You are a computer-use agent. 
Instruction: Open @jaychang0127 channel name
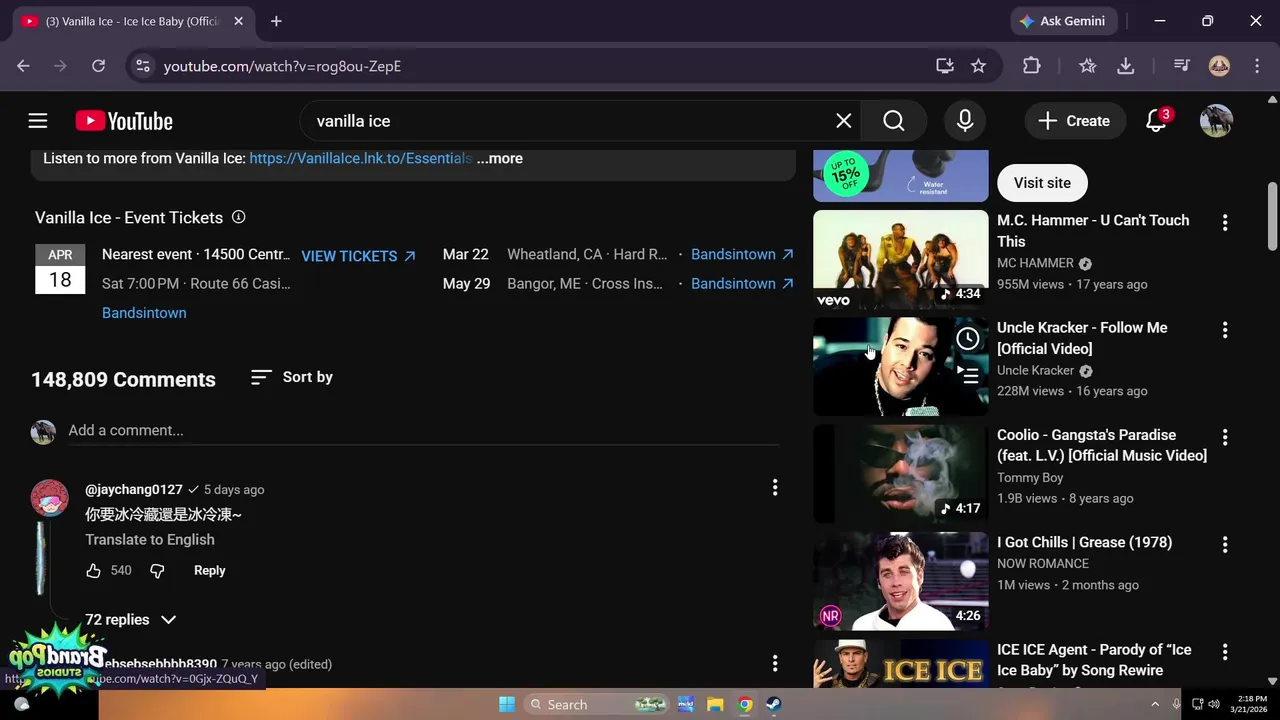point(134,489)
